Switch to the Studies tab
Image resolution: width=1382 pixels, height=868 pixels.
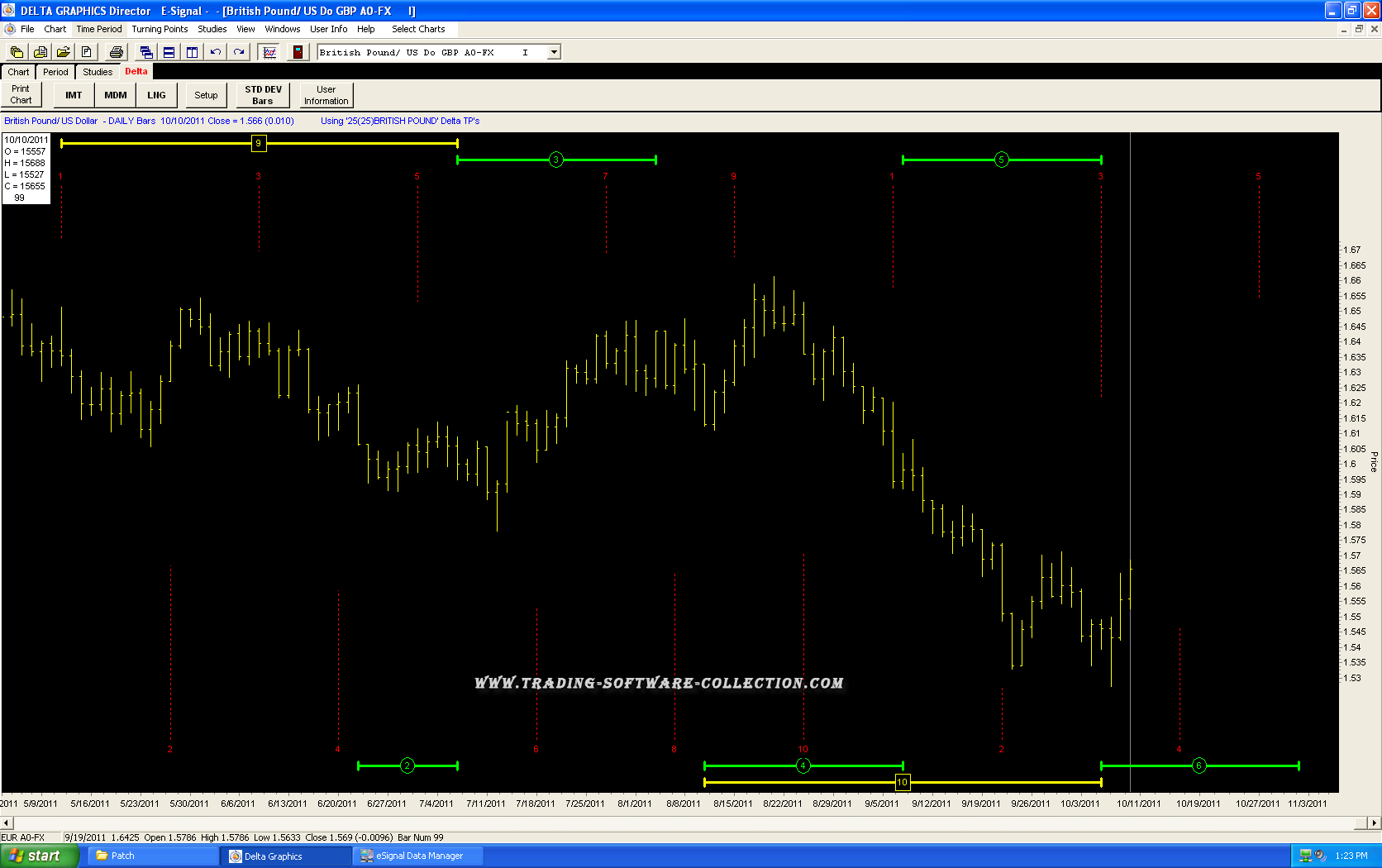98,72
